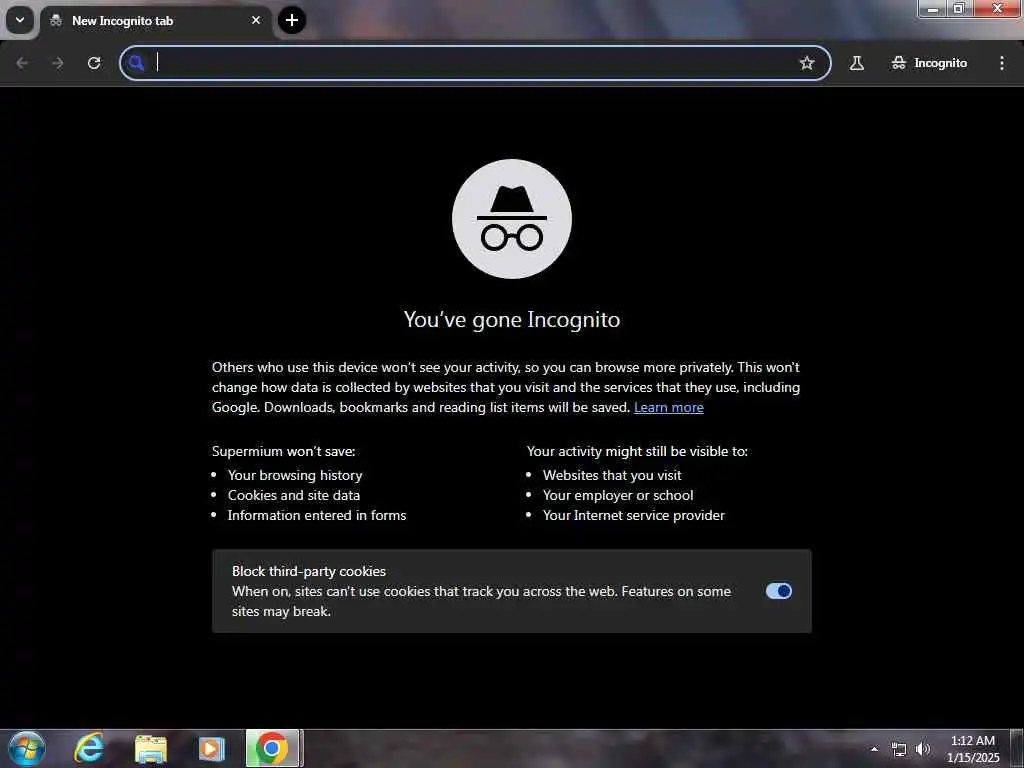This screenshot has width=1024, height=768.
Task: Click the Chrome taskbar button
Action: 272,748
